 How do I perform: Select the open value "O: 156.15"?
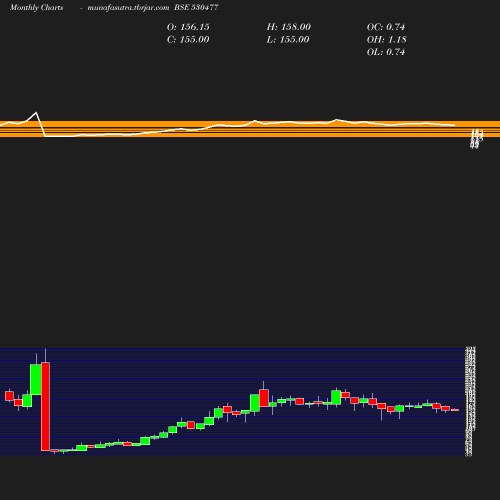click(x=188, y=27)
